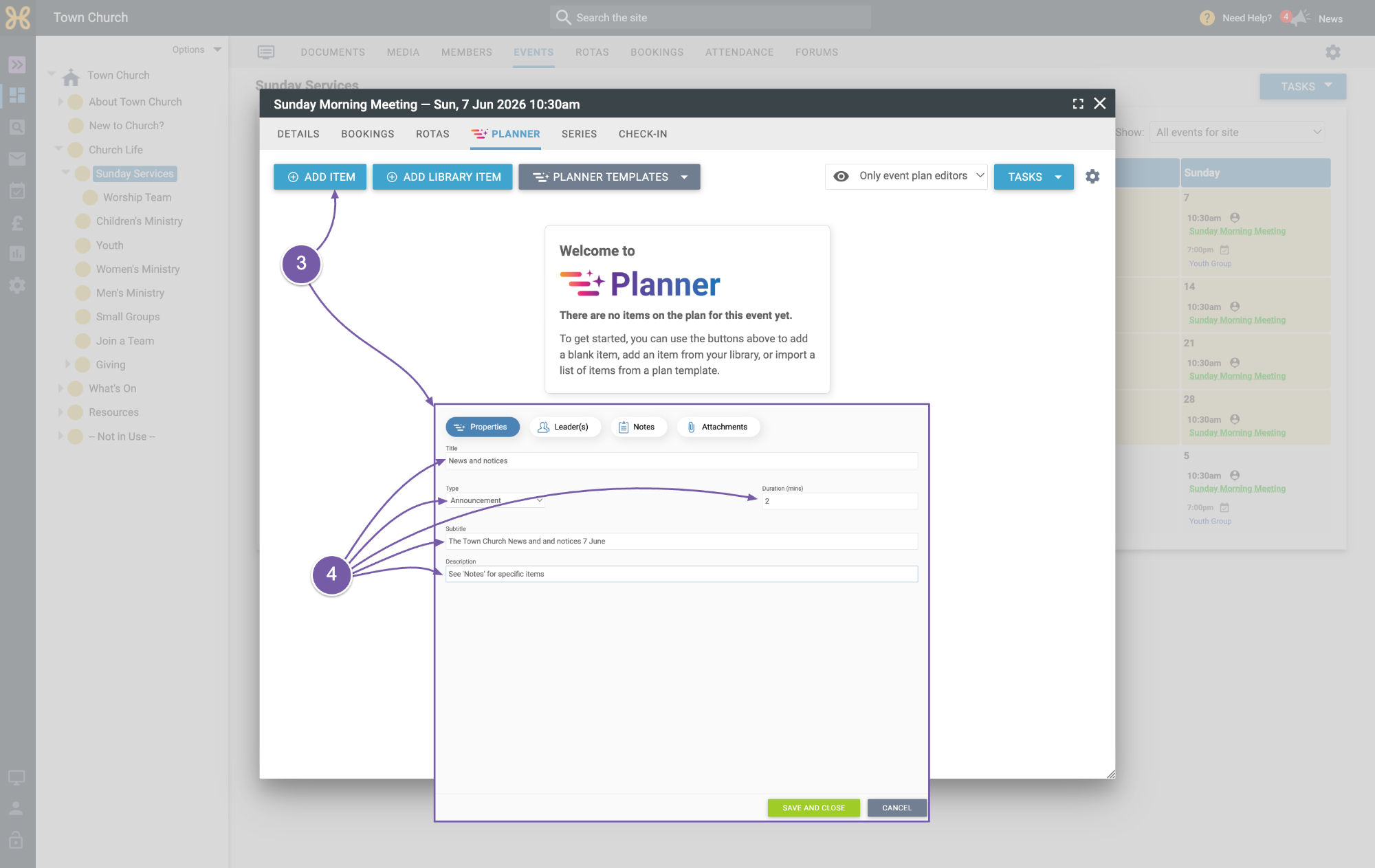
Task: Open the Planner Templates dropdown
Action: tap(609, 177)
